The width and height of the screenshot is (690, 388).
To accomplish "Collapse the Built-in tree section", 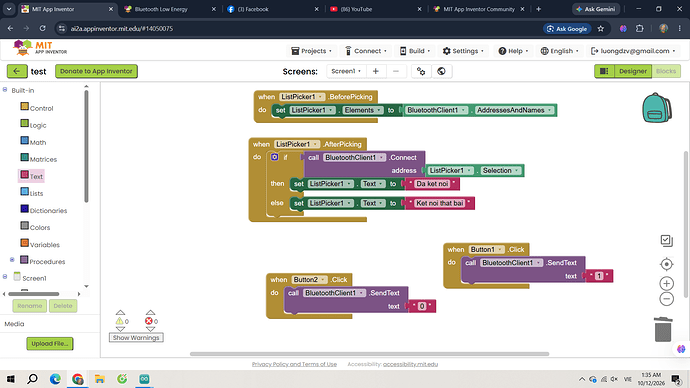I will pyautogui.click(x=5, y=90).
